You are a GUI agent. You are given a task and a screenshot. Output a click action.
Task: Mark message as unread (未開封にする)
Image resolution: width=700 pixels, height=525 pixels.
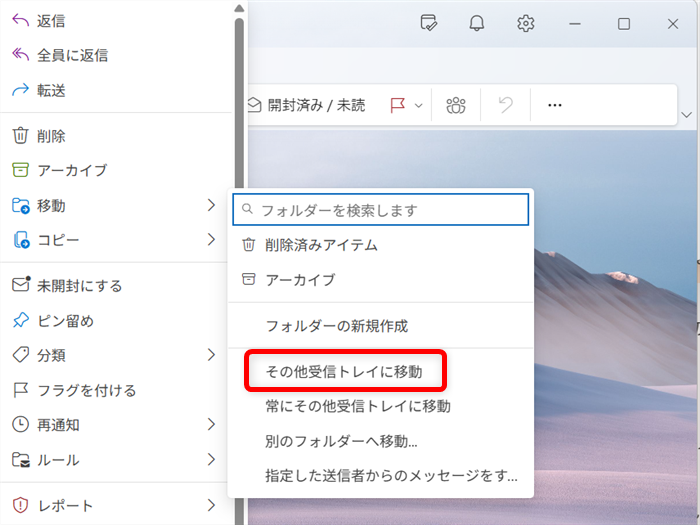79,285
